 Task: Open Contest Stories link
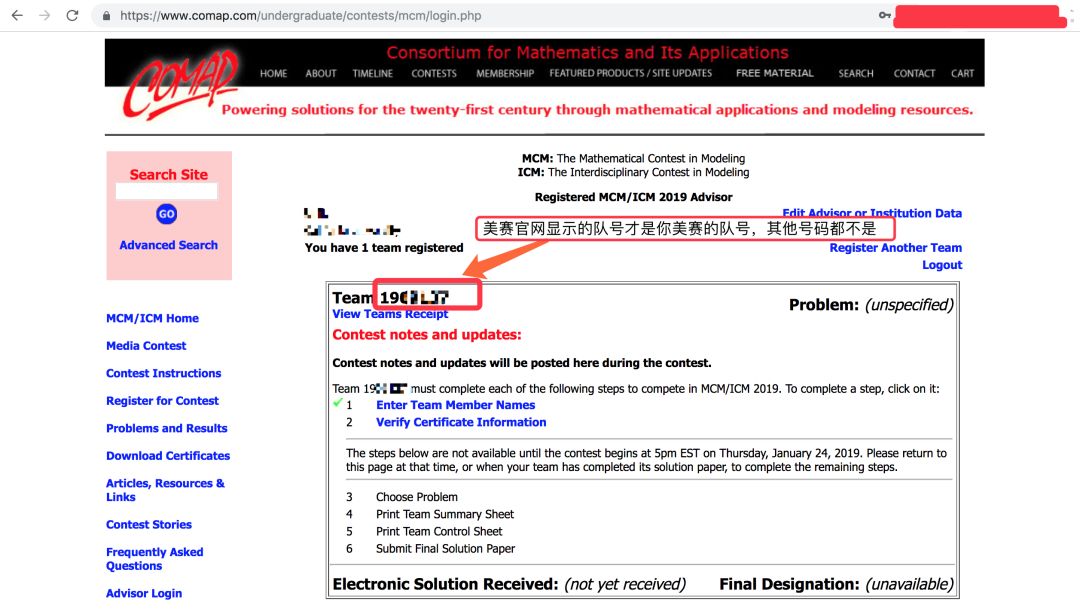pyautogui.click(x=149, y=525)
